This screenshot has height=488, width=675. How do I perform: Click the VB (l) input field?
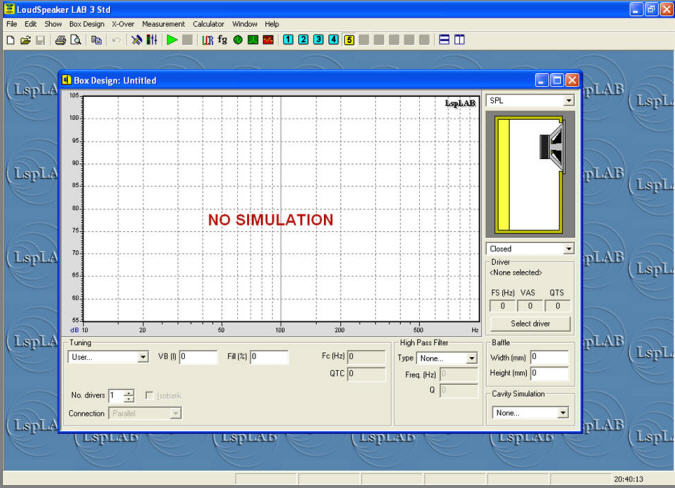(198, 357)
